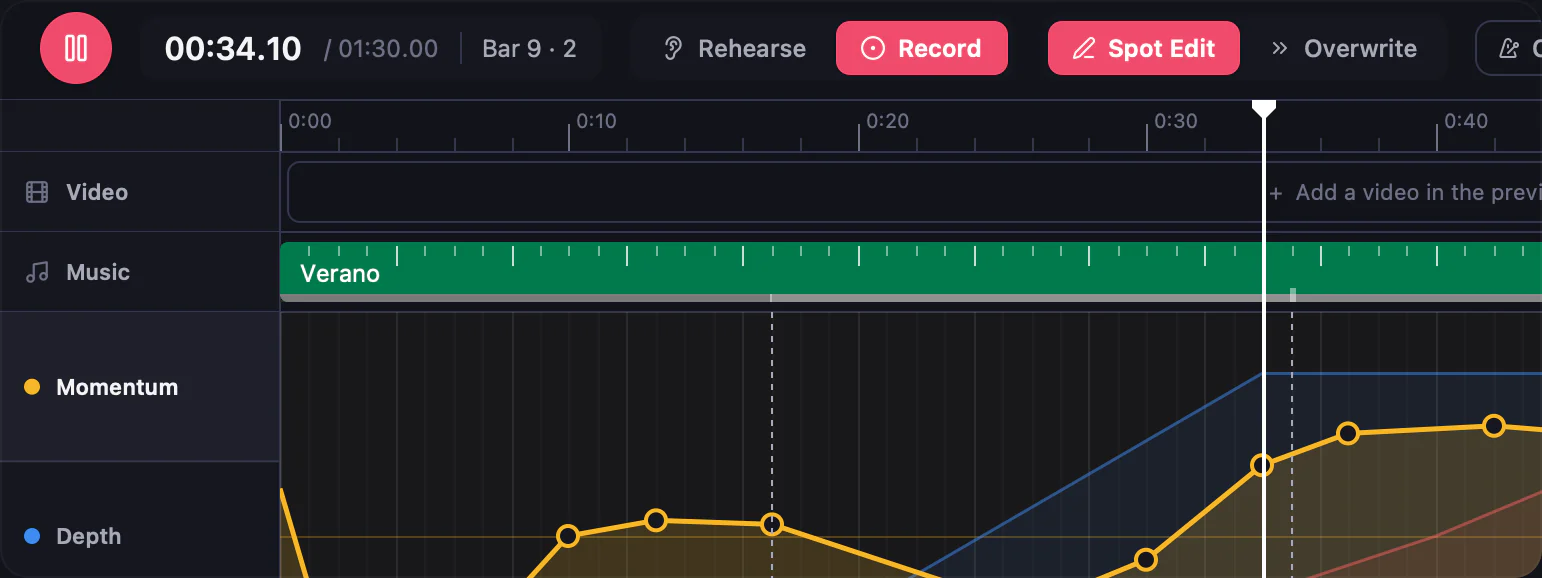Switch to Overwrite mode
Viewport: 1542px width, 578px height.
coord(1344,48)
